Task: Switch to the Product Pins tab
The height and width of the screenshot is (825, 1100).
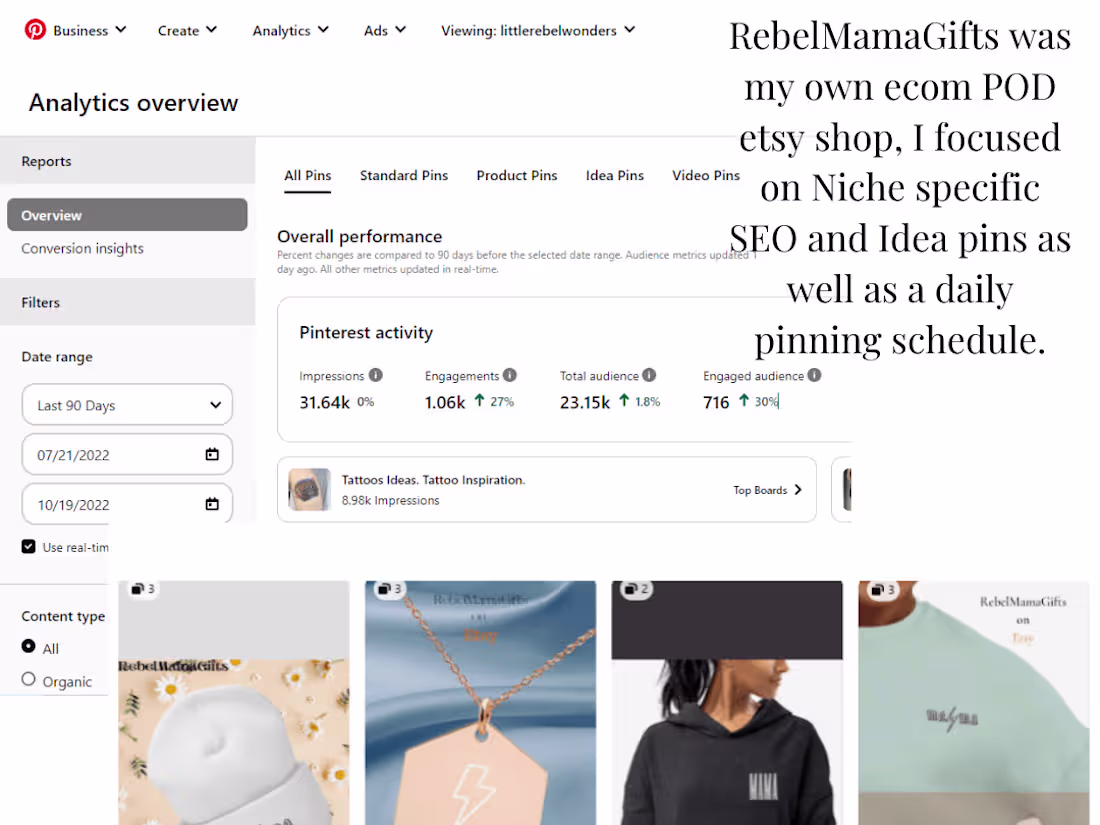Action: [517, 175]
